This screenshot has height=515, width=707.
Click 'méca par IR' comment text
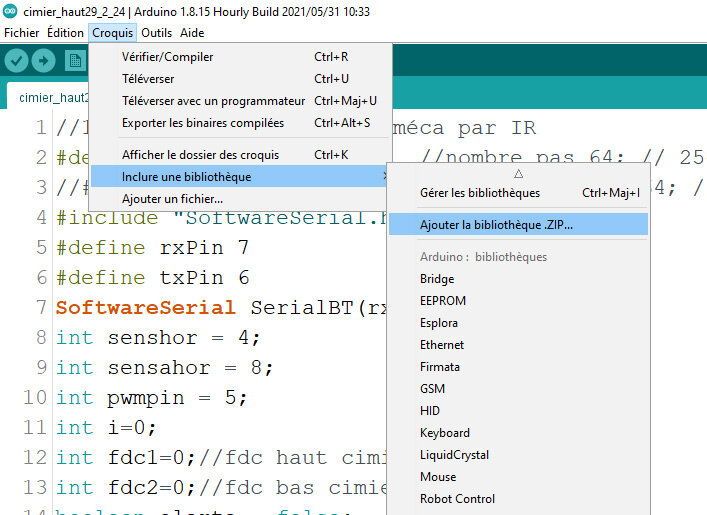[x=464, y=128]
